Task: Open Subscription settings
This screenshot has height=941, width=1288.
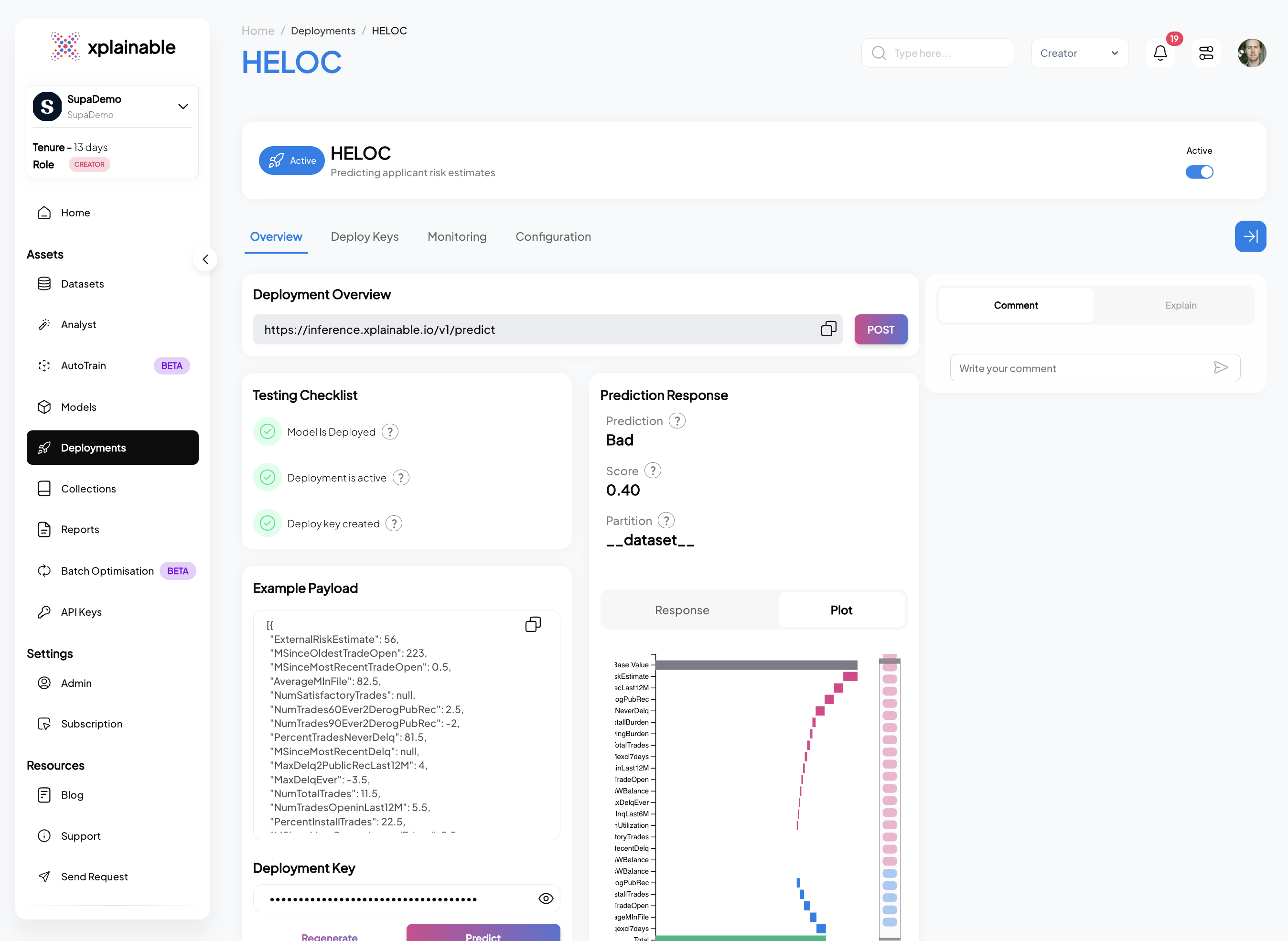Action: click(112, 723)
